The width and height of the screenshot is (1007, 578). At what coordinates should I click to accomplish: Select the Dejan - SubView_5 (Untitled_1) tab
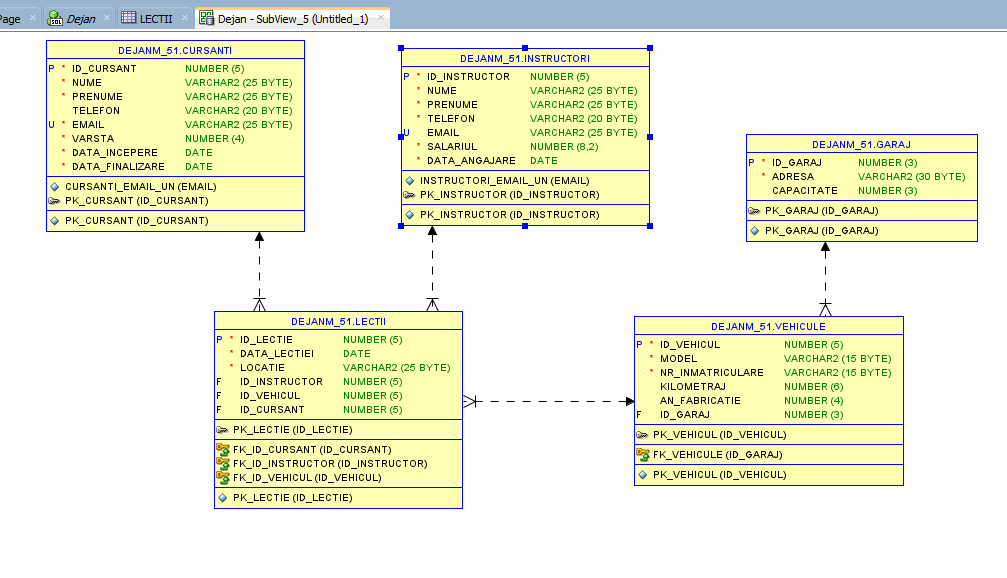click(x=292, y=19)
